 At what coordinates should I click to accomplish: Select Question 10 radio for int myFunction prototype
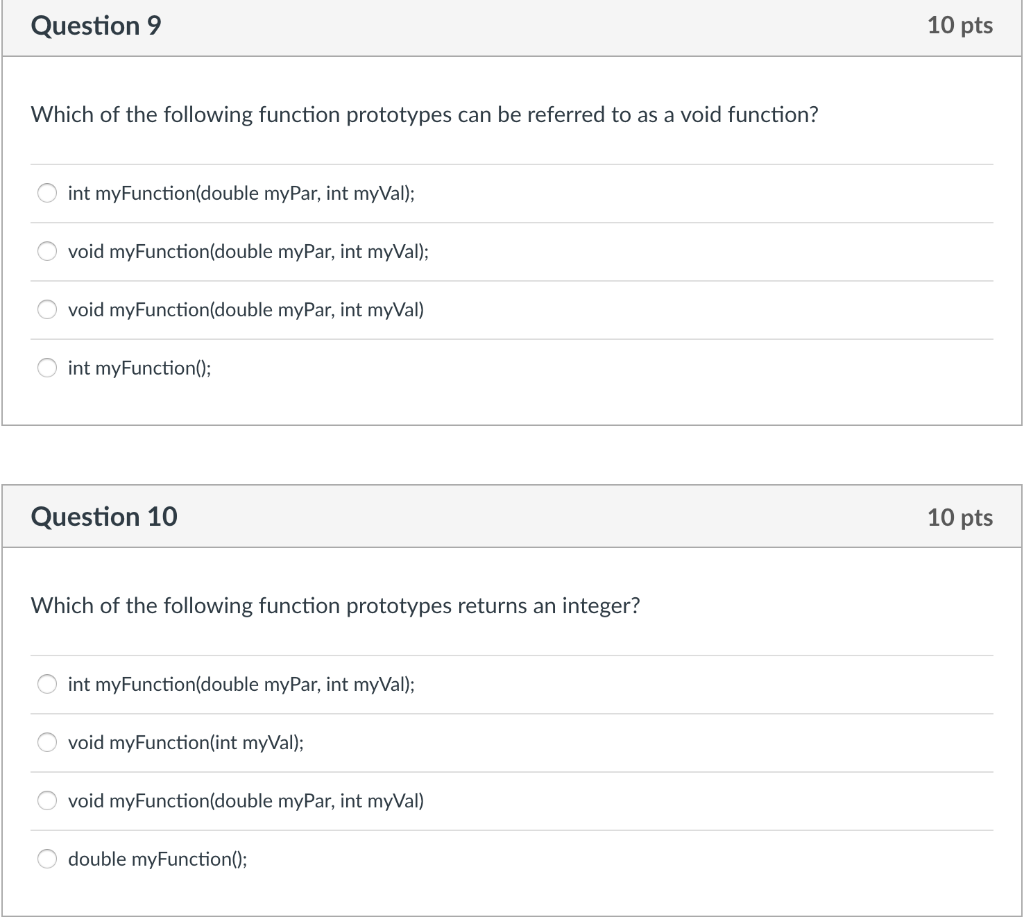(x=47, y=685)
